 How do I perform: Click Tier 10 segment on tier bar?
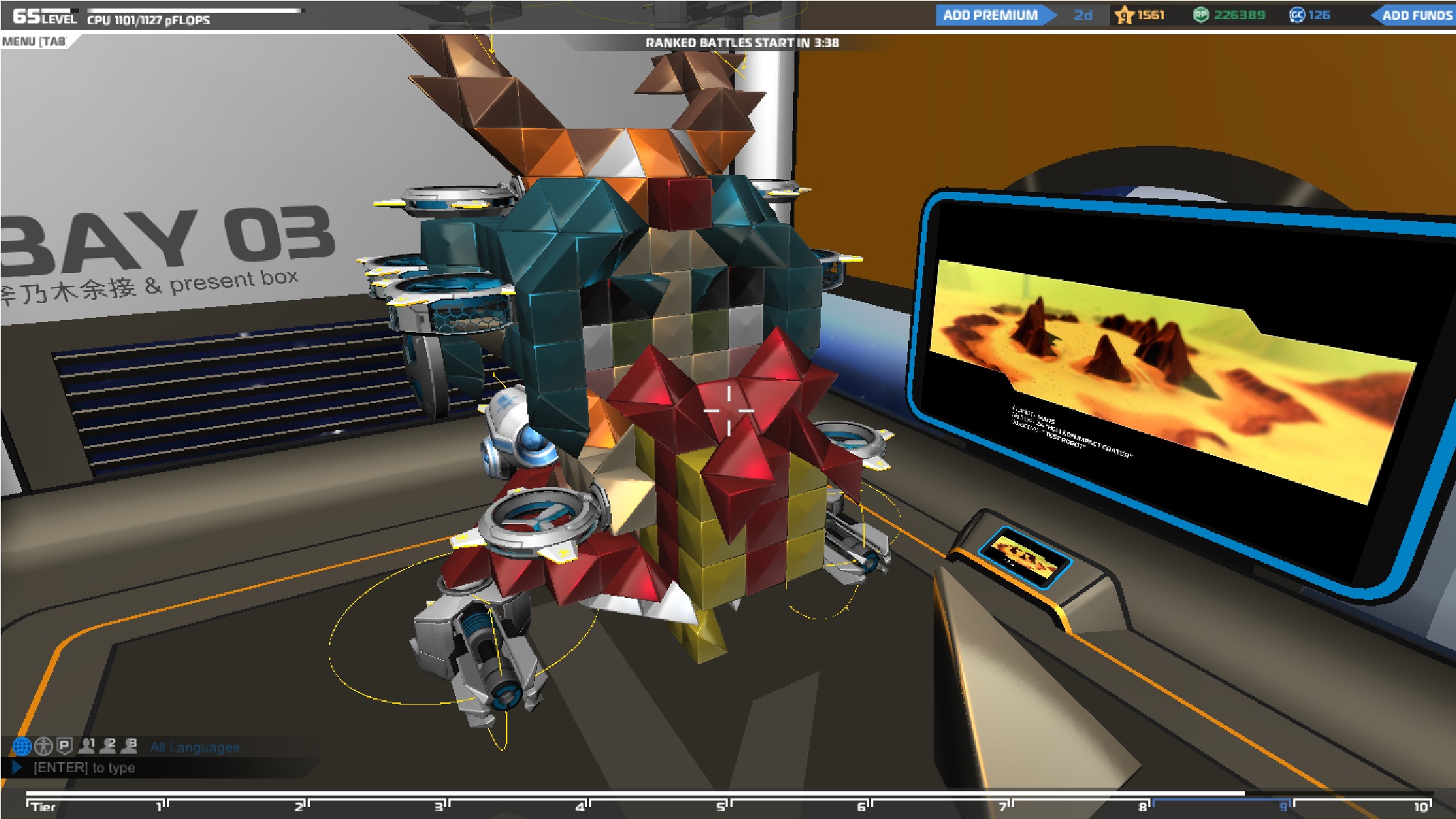1362,806
